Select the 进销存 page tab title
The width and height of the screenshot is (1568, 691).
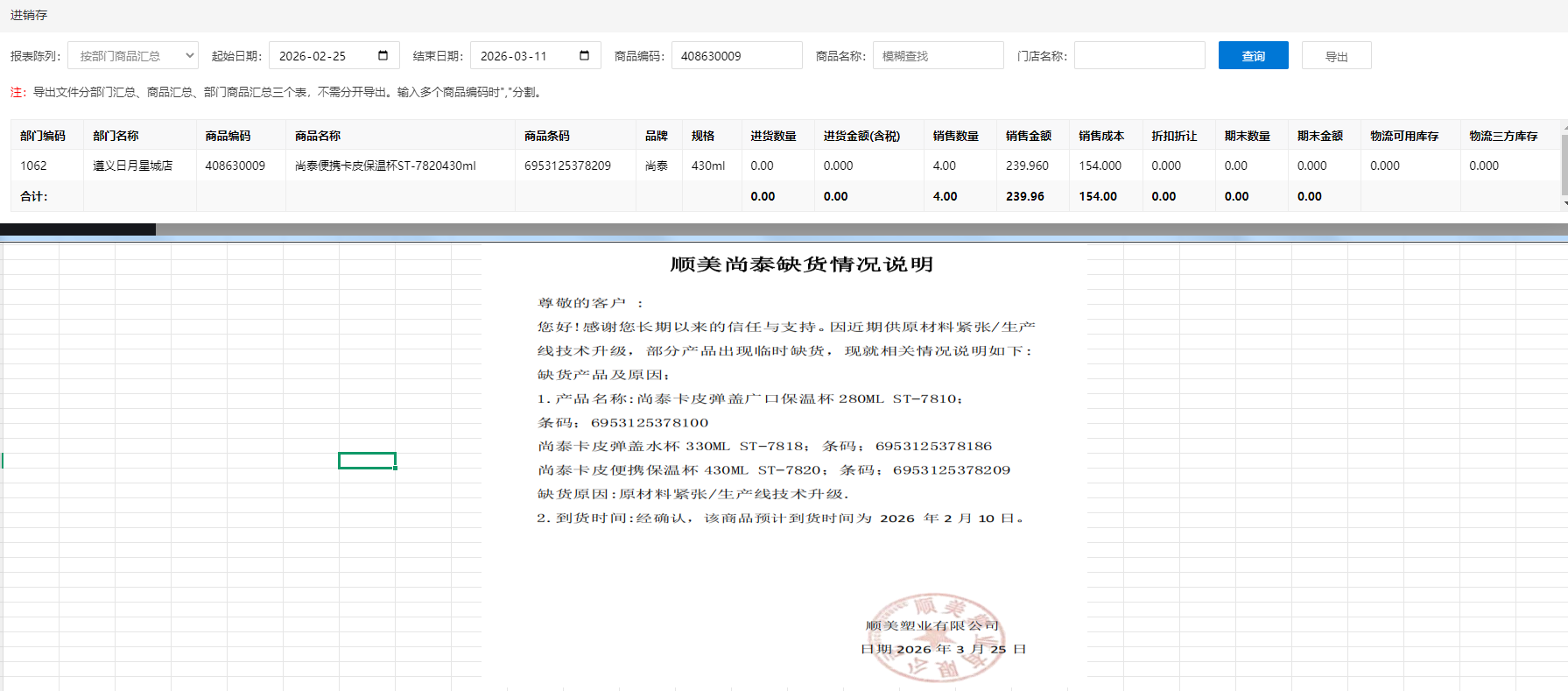(x=29, y=15)
